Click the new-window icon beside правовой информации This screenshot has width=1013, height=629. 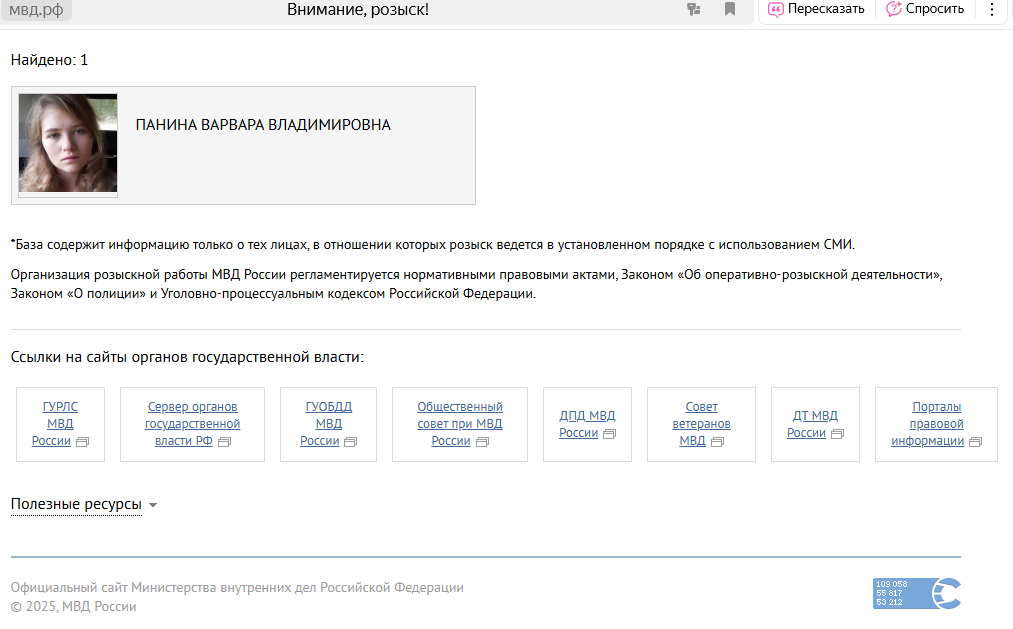coord(976,442)
